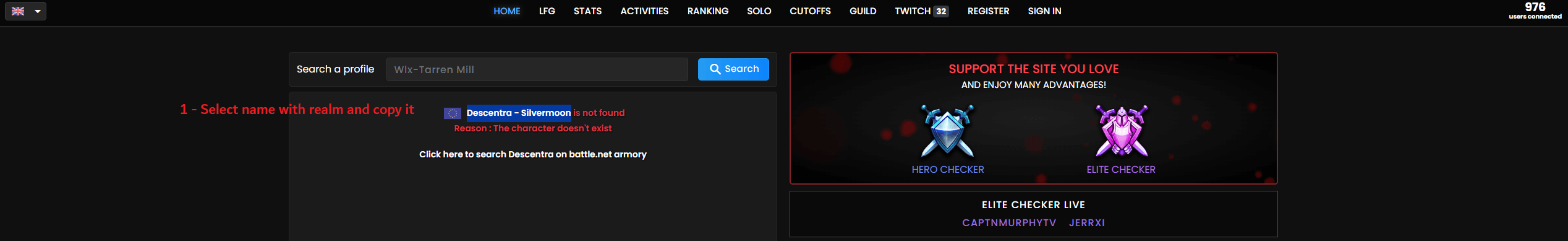Click the UK flag icon
The width and height of the screenshot is (1568, 241).
(x=18, y=11)
